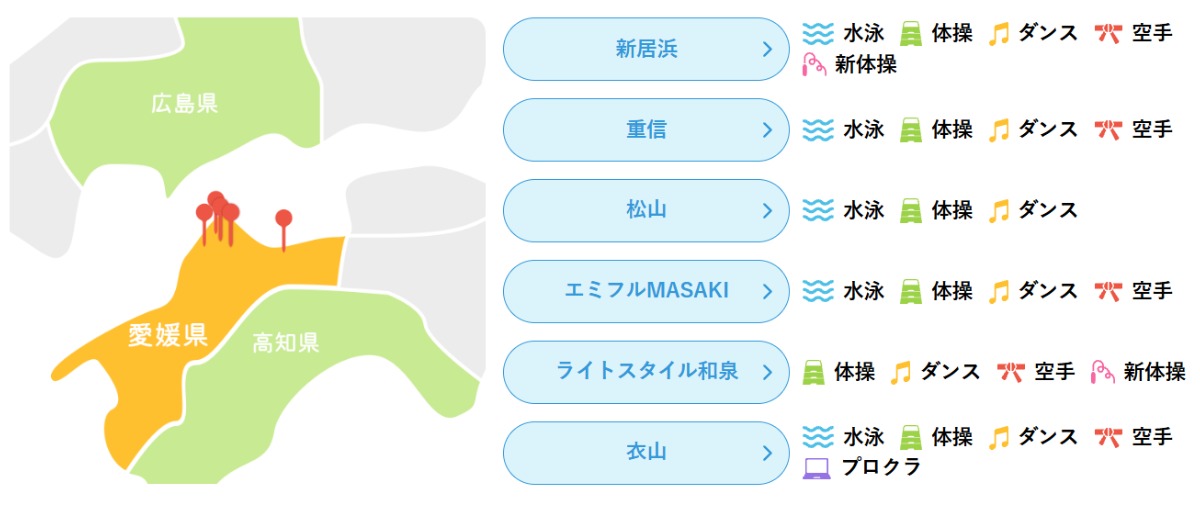Open the 重信 location button
The height and width of the screenshot is (511, 1200).
646,130
